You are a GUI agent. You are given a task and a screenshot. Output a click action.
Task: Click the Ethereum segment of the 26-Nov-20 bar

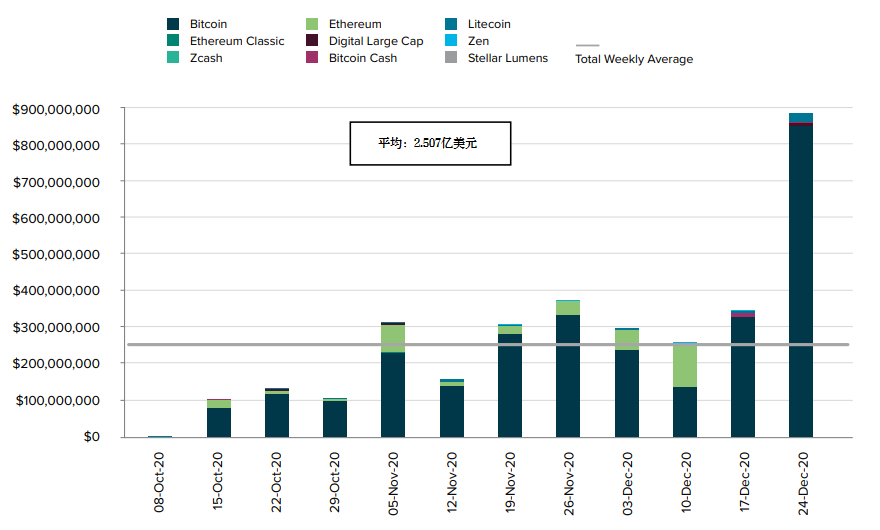(x=568, y=308)
